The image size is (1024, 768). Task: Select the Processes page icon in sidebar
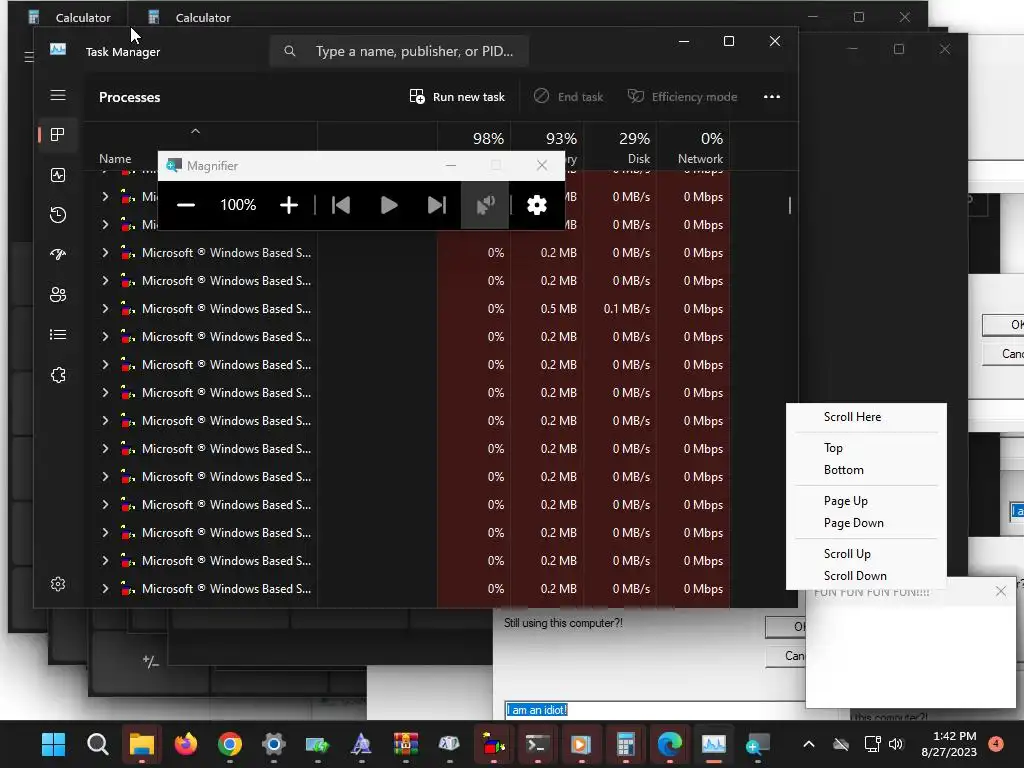click(58, 135)
